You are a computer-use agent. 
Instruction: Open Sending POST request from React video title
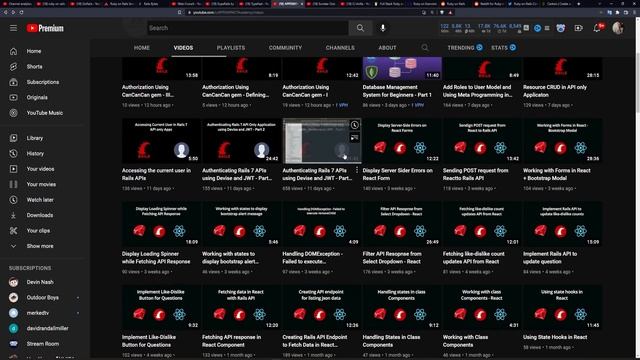(476, 174)
